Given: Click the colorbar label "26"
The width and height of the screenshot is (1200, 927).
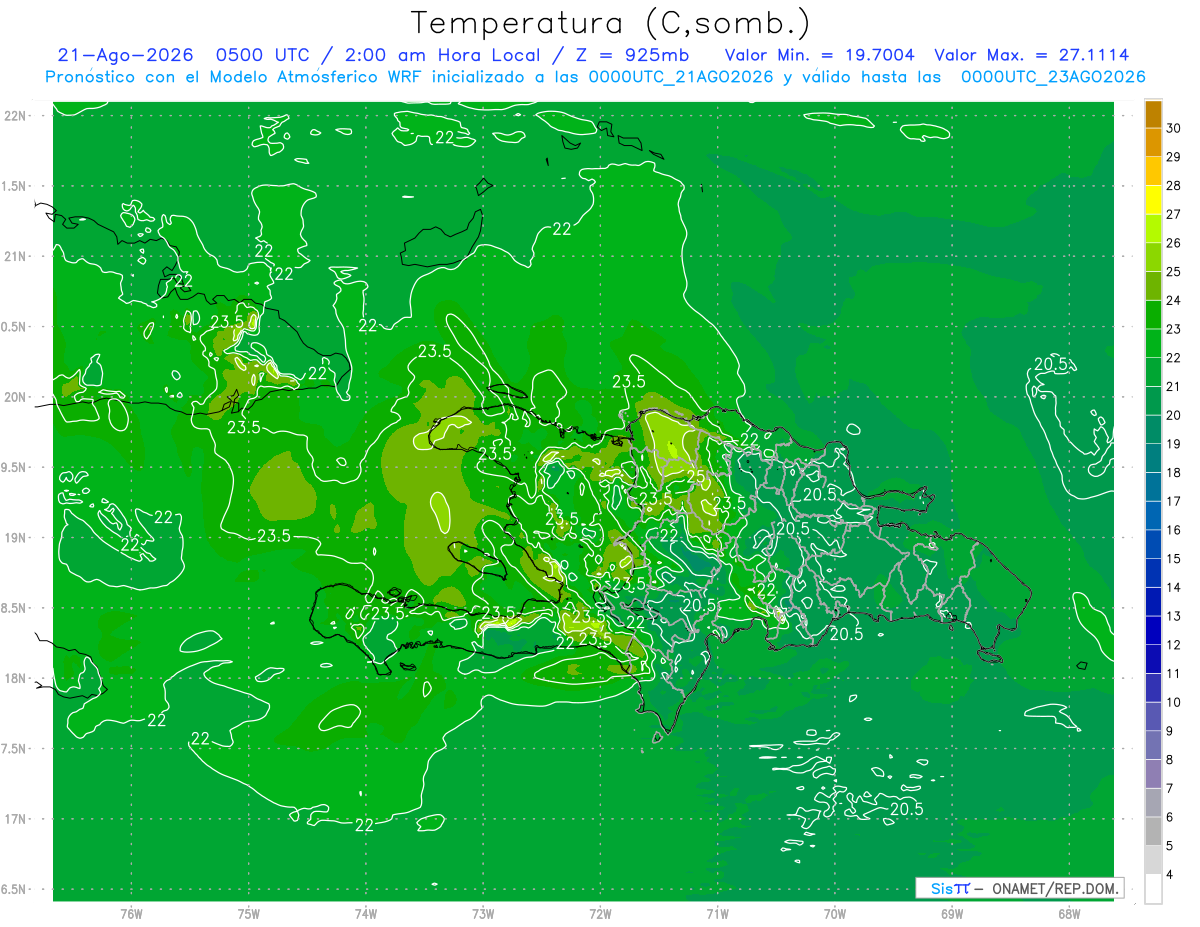Looking at the screenshot, I should [1174, 243].
